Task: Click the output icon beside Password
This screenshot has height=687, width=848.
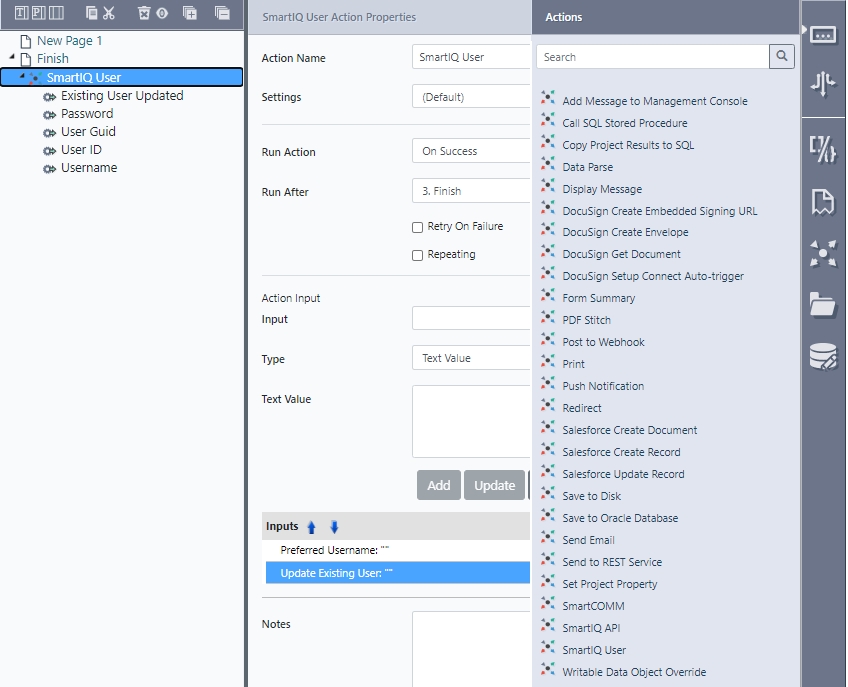Action: pyautogui.click(x=49, y=115)
